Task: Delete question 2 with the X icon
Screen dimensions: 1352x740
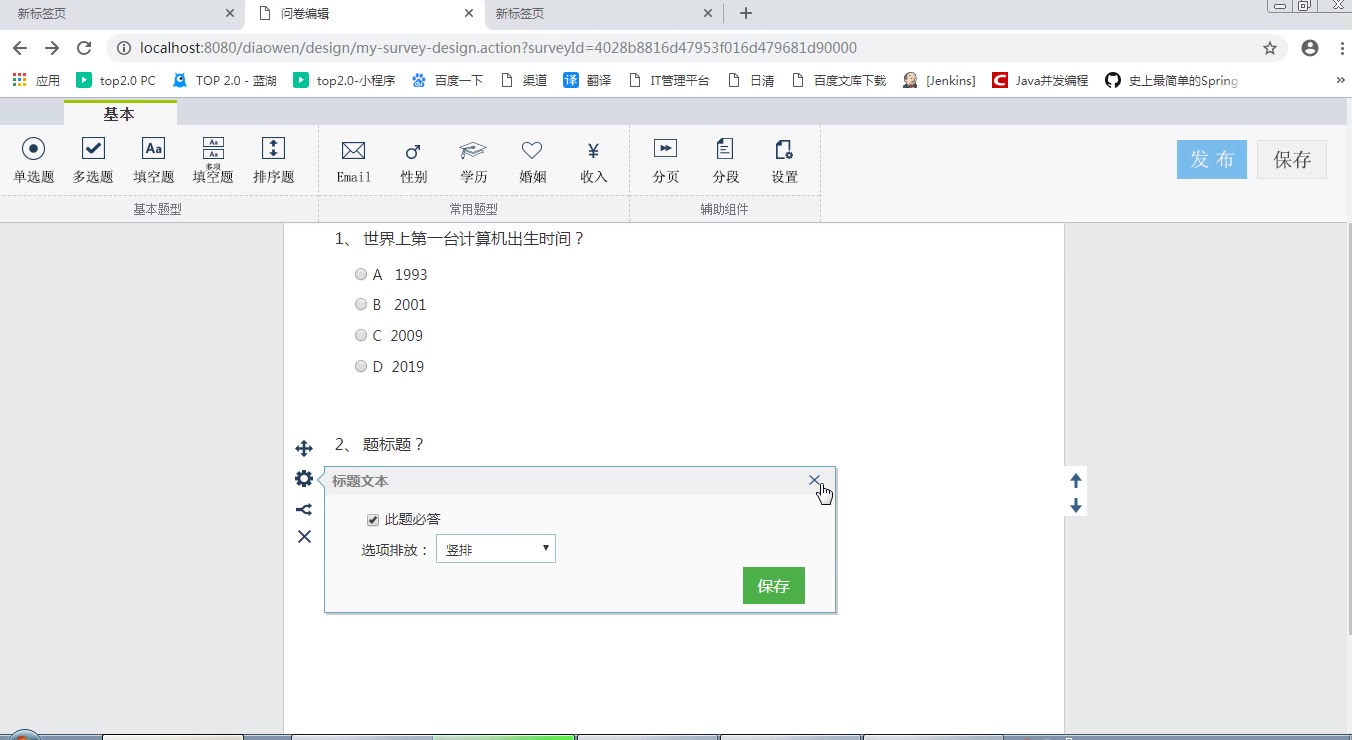Action: click(304, 537)
